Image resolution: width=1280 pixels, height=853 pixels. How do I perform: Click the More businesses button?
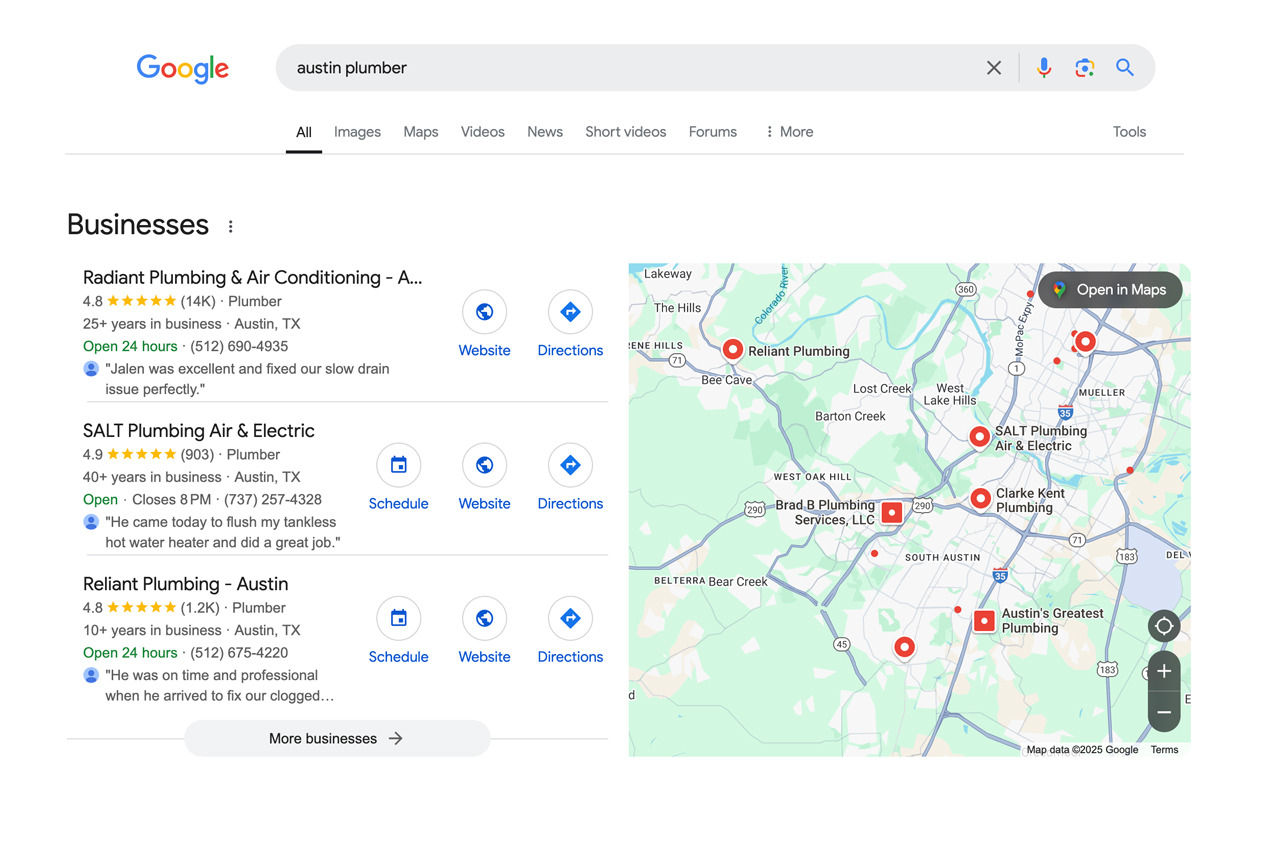(337, 739)
